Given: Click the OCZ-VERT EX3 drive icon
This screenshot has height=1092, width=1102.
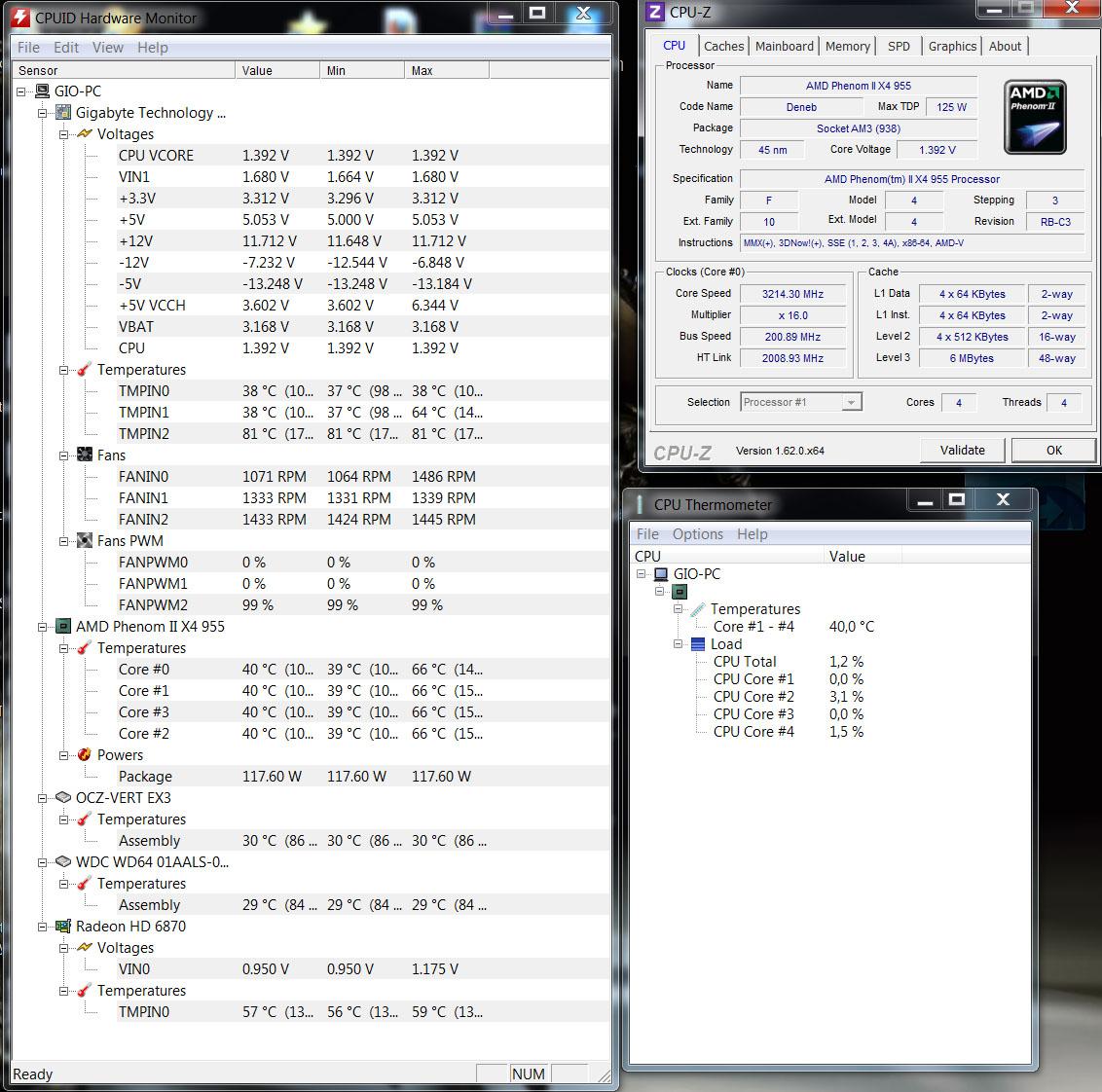Looking at the screenshot, I should (63, 797).
